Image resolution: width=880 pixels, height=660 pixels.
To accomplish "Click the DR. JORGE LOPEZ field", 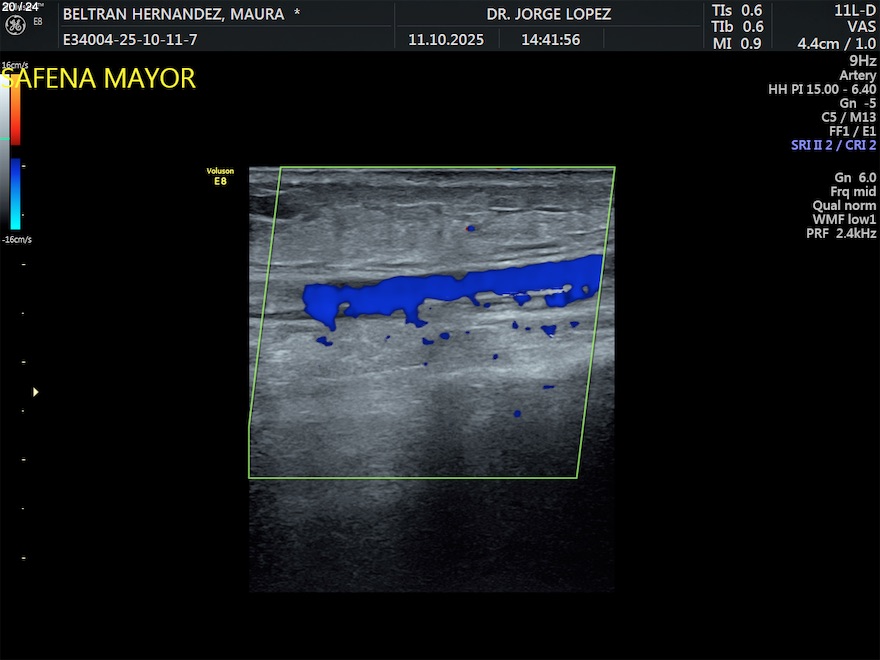I will pos(548,14).
